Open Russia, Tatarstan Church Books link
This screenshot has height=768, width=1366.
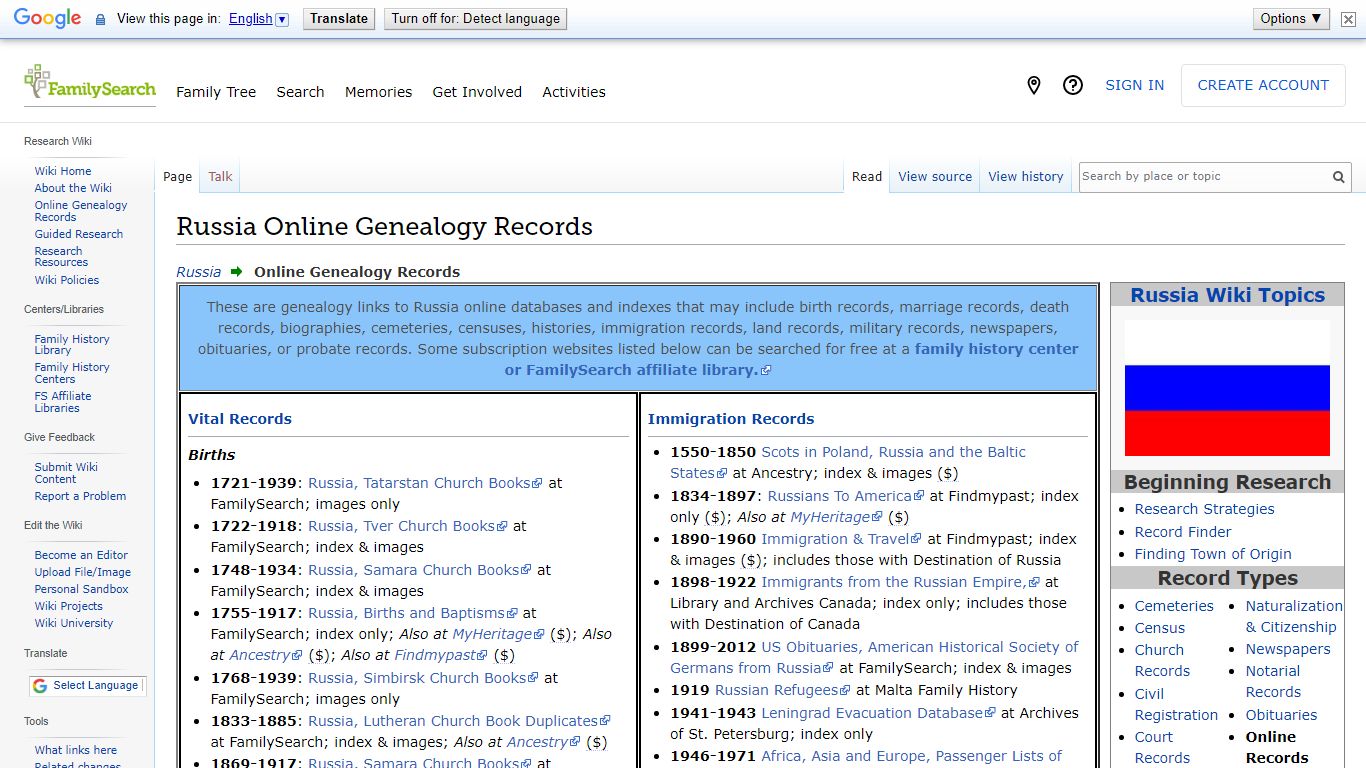[425, 483]
